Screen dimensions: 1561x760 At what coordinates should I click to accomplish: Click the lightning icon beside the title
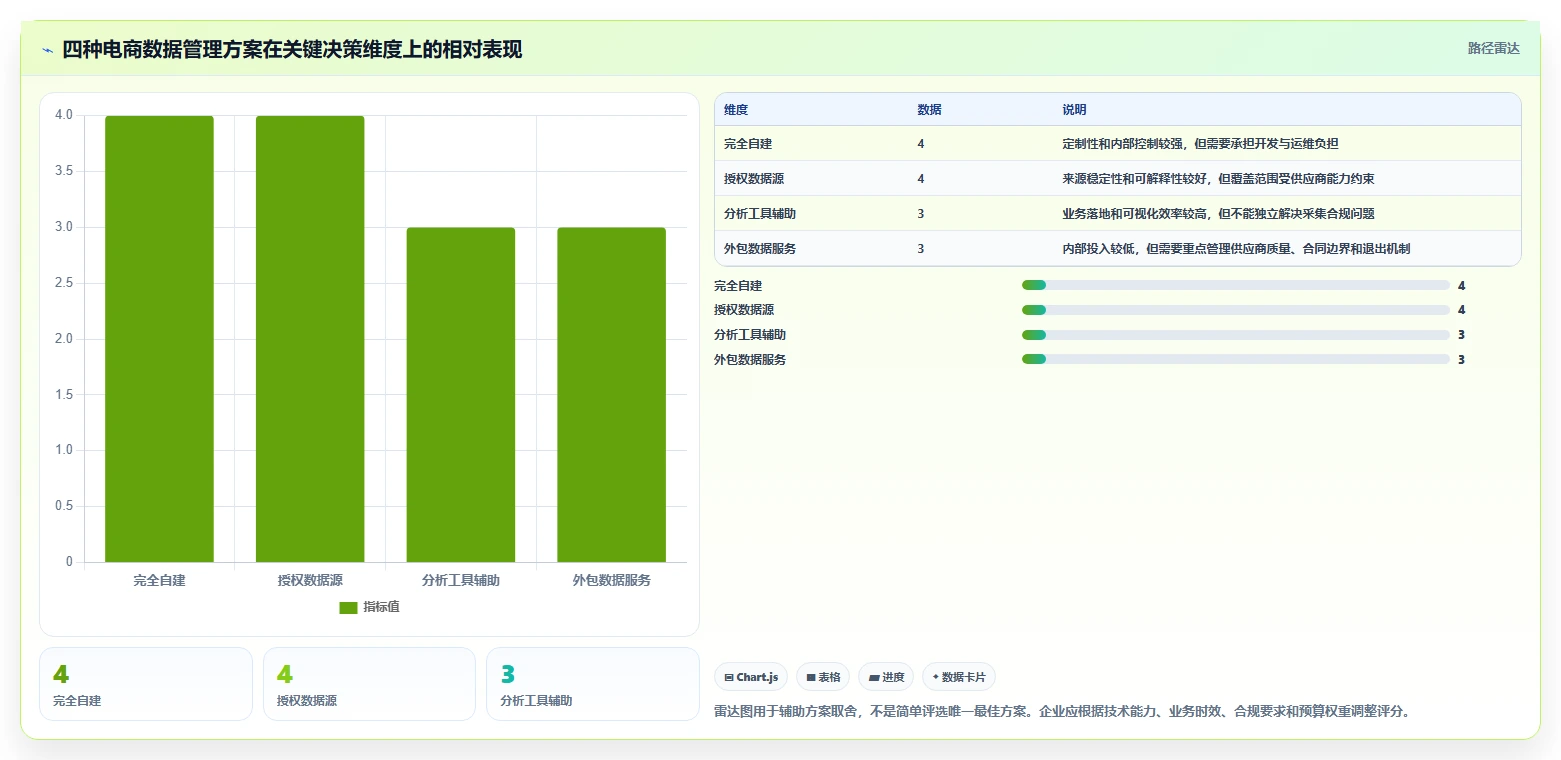47,50
